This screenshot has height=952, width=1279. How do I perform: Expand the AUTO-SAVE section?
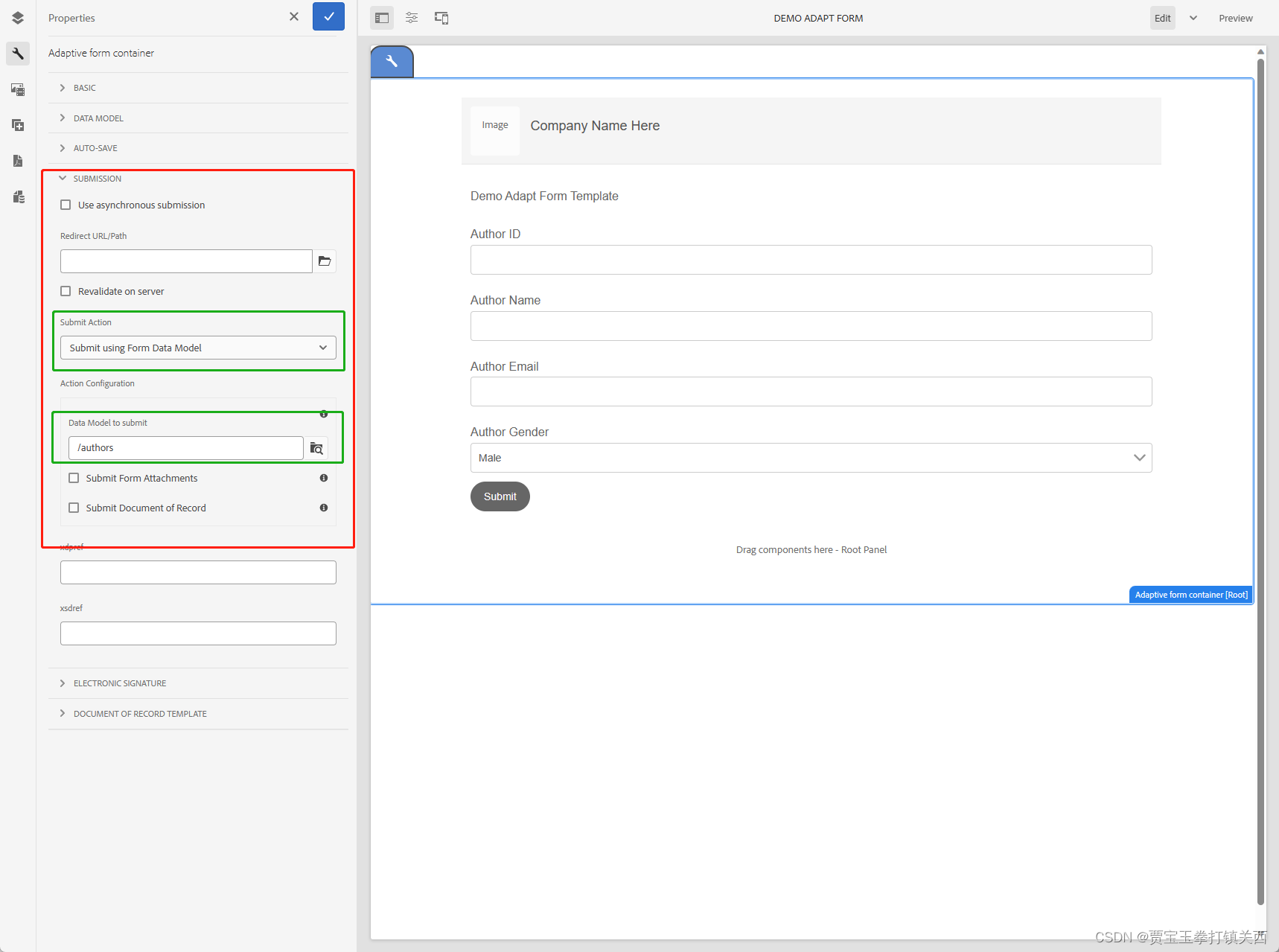click(x=198, y=148)
